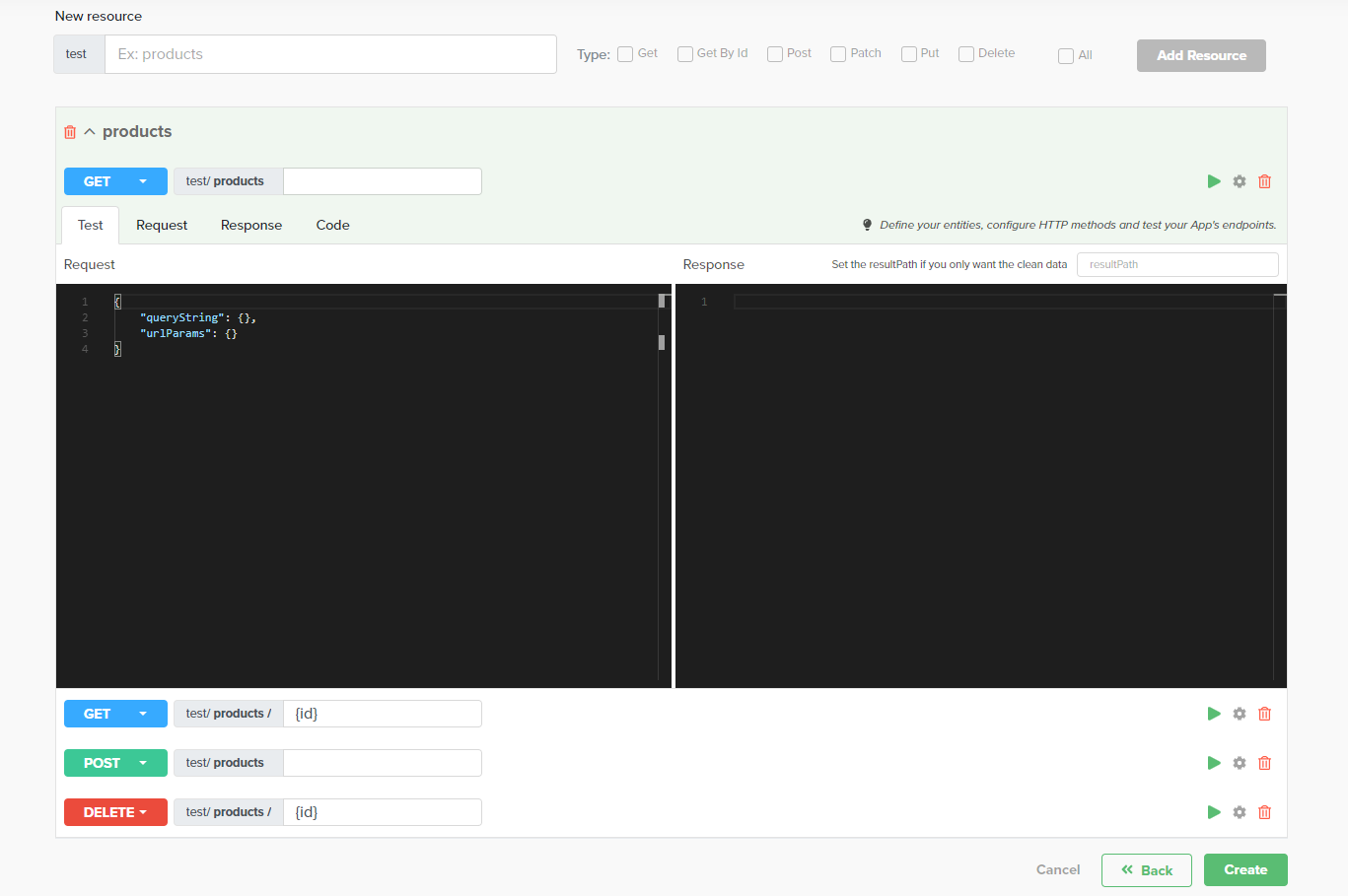The height and width of the screenshot is (896, 1348).
Task: Open settings gear for GET products/{id}
Action: pyautogui.click(x=1240, y=714)
